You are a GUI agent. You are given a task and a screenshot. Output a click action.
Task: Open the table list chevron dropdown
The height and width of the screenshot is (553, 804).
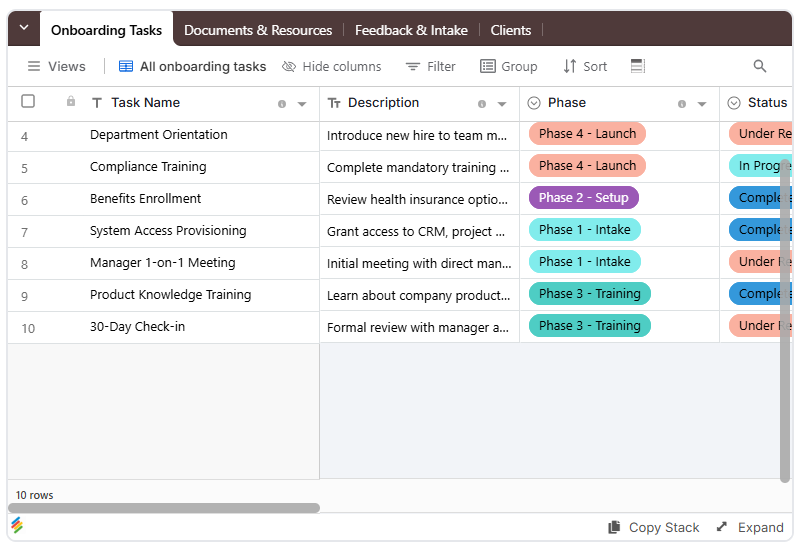tap(24, 28)
